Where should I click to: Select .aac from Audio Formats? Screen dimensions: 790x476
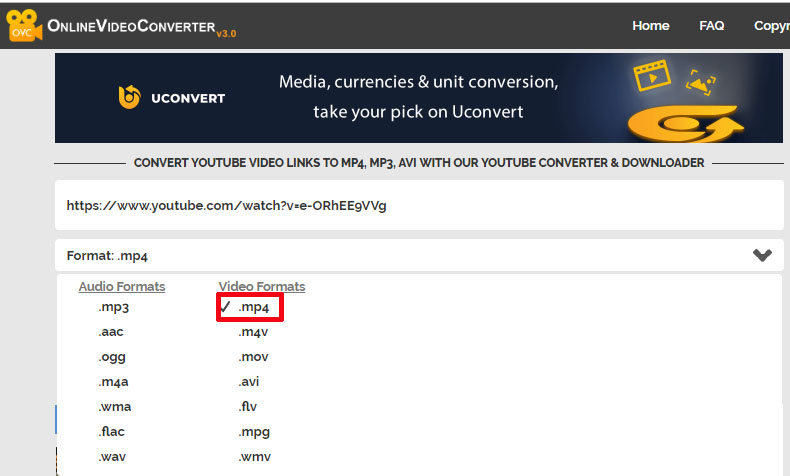111,332
